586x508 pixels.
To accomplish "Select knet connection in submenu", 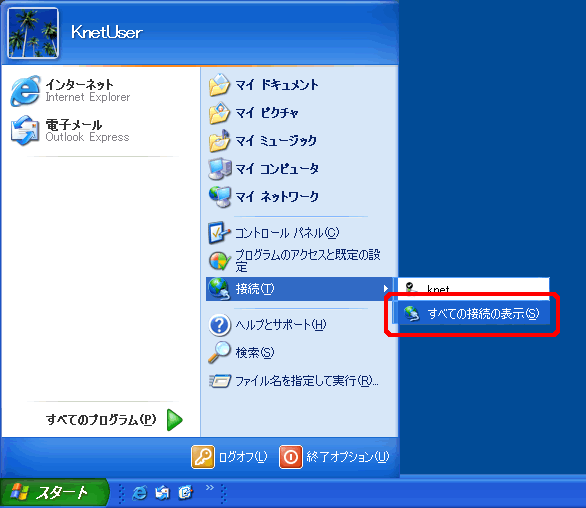I will pos(474,289).
